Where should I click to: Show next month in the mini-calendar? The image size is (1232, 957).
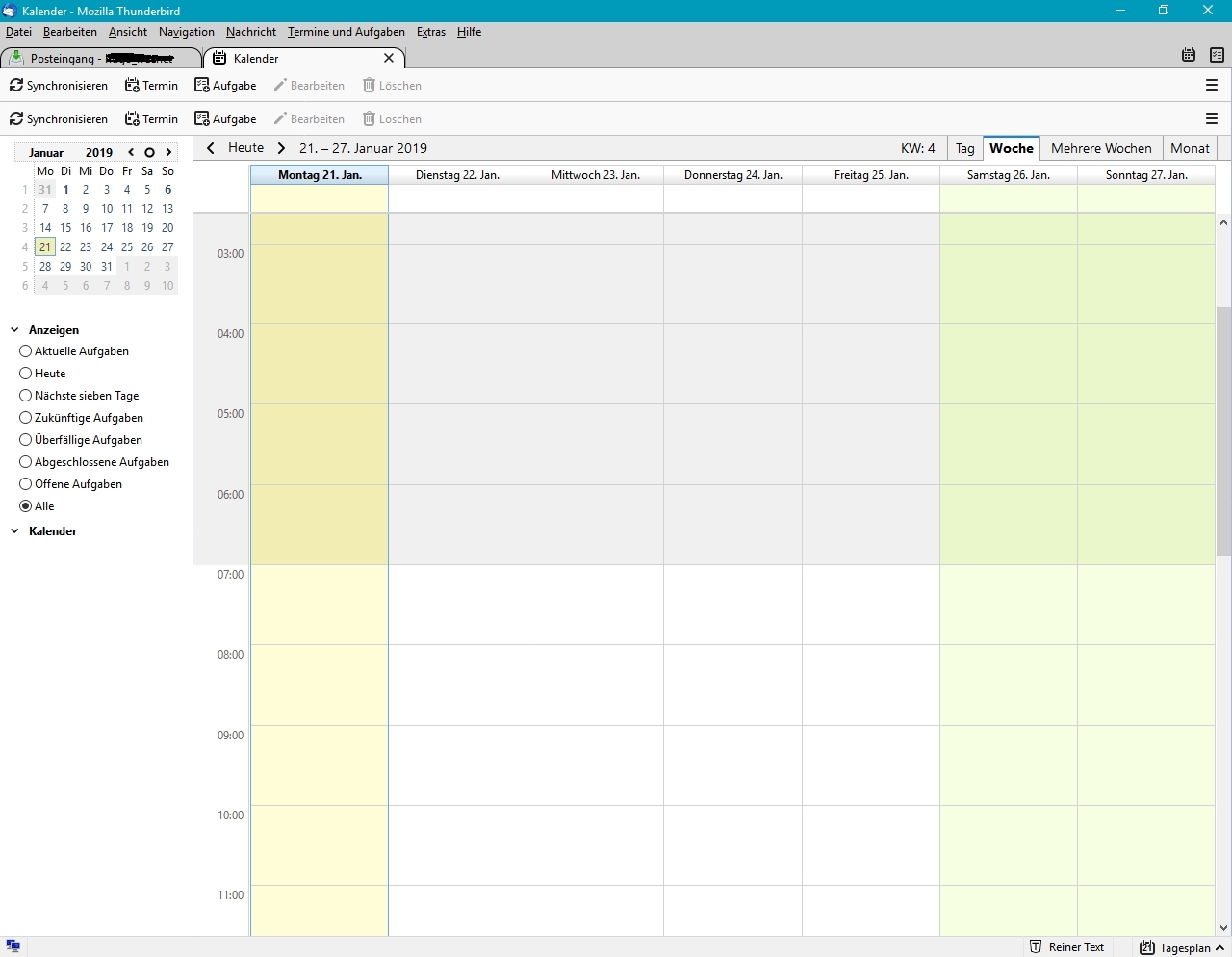tap(168, 152)
